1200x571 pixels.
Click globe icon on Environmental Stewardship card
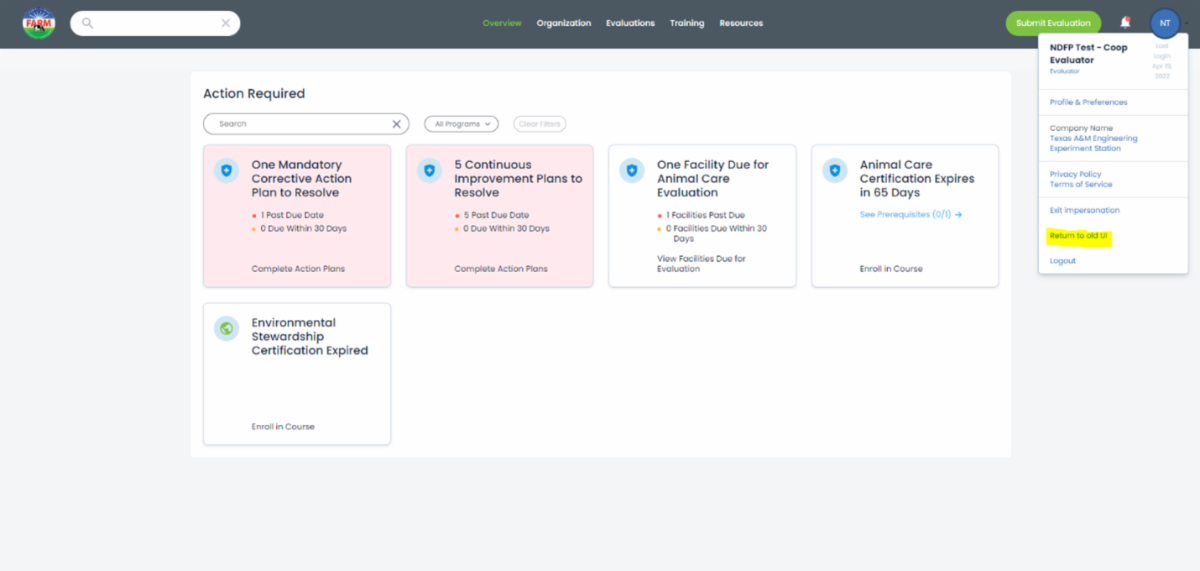point(227,328)
